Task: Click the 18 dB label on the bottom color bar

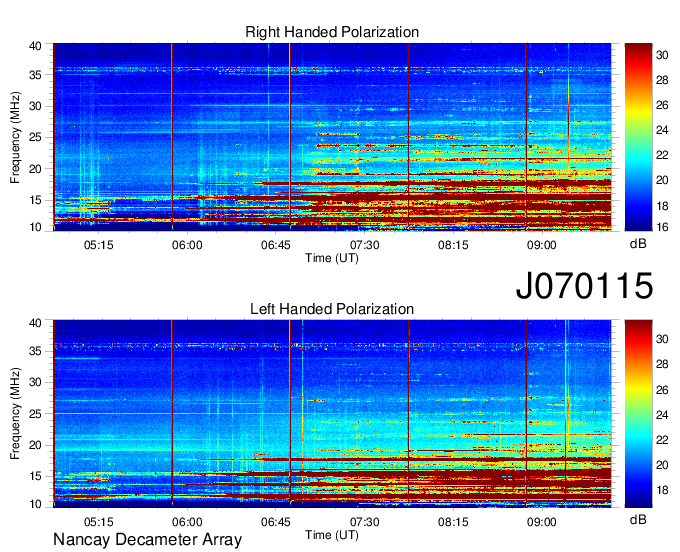Action: [x=662, y=490]
